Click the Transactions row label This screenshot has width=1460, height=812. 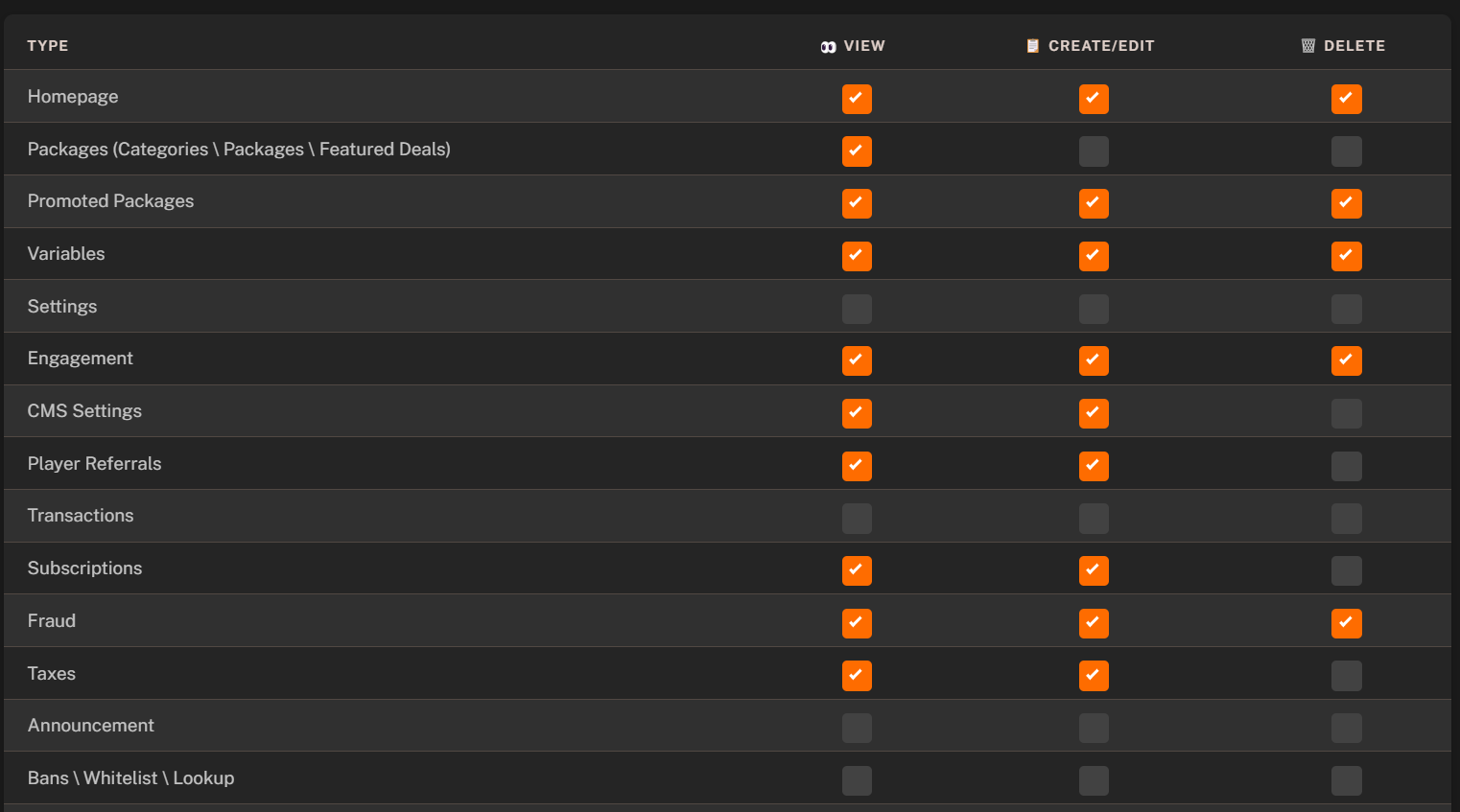point(81,516)
